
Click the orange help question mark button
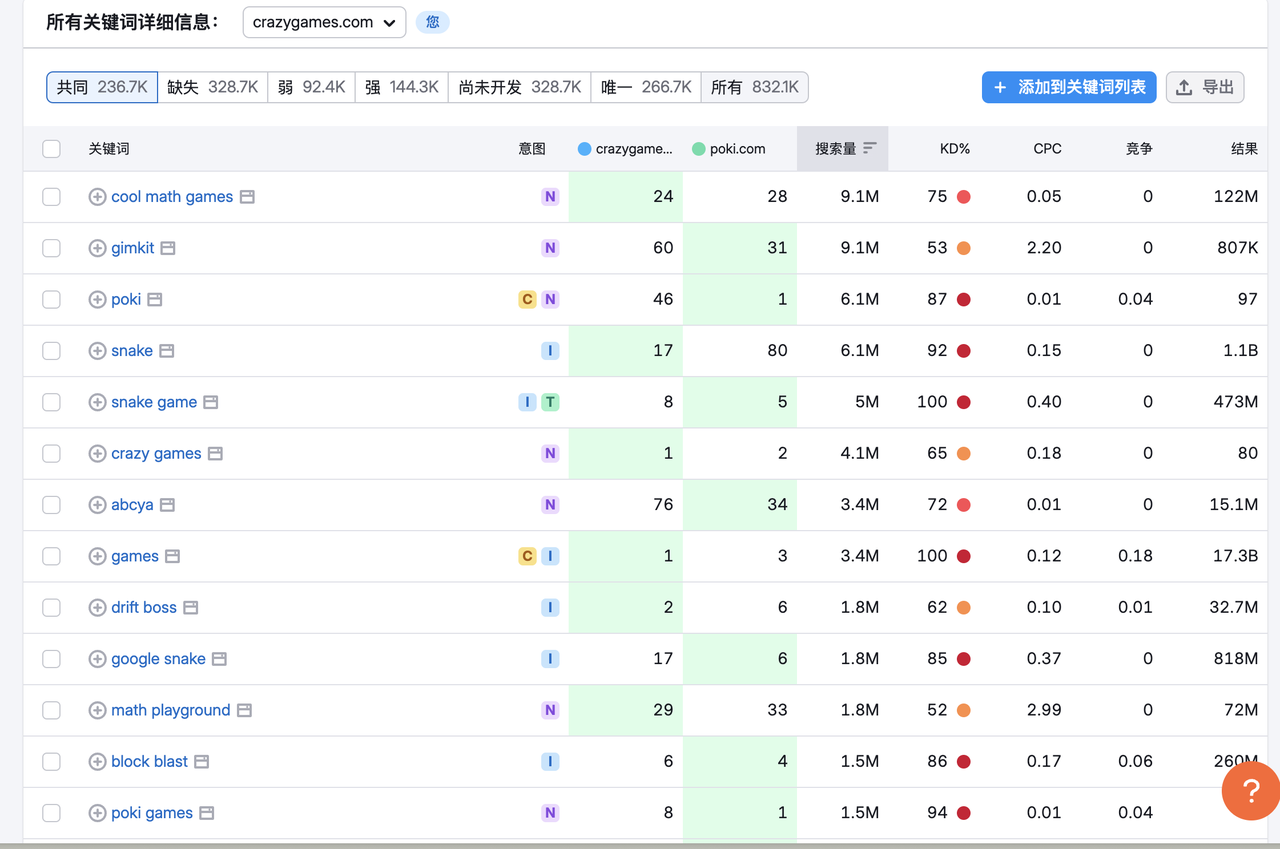(x=1250, y=791)
